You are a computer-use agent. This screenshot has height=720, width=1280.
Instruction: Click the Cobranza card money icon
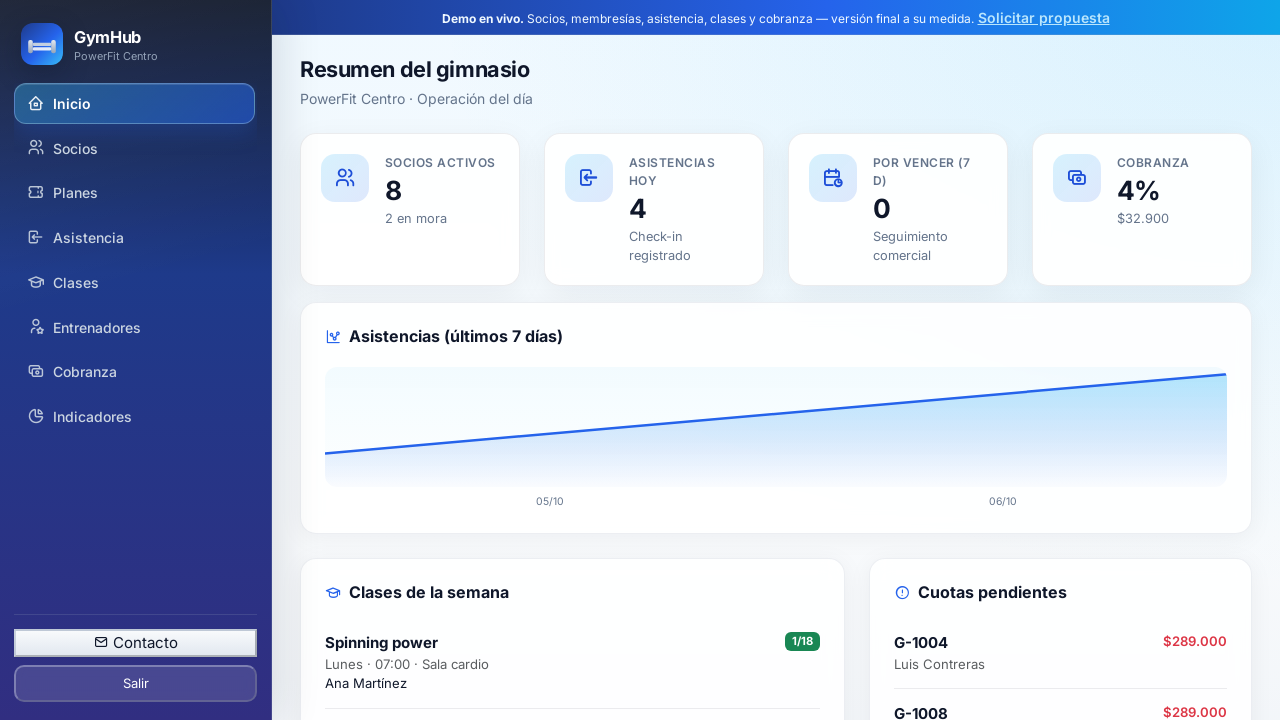click(1077, 178)
